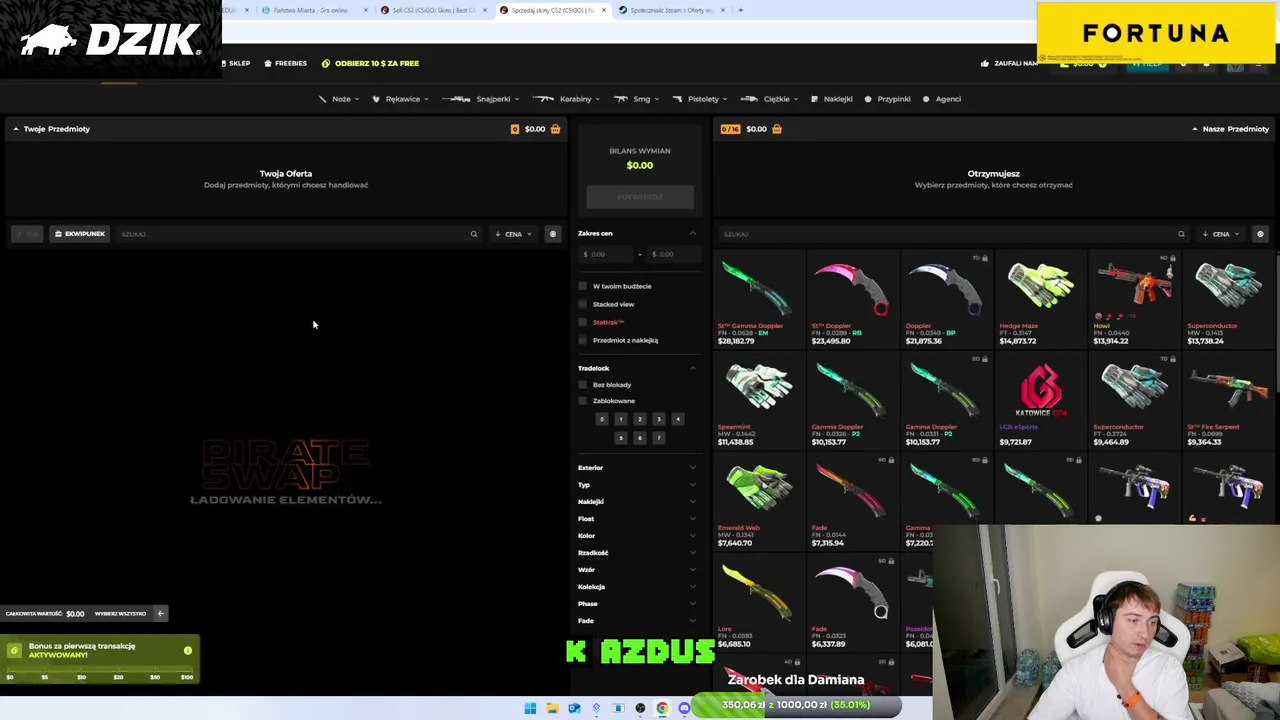This screenshot has width=1280, height=720.
Task: Select the Katowice 2014 LGB eSports sticker
Action: point(1040,400)
